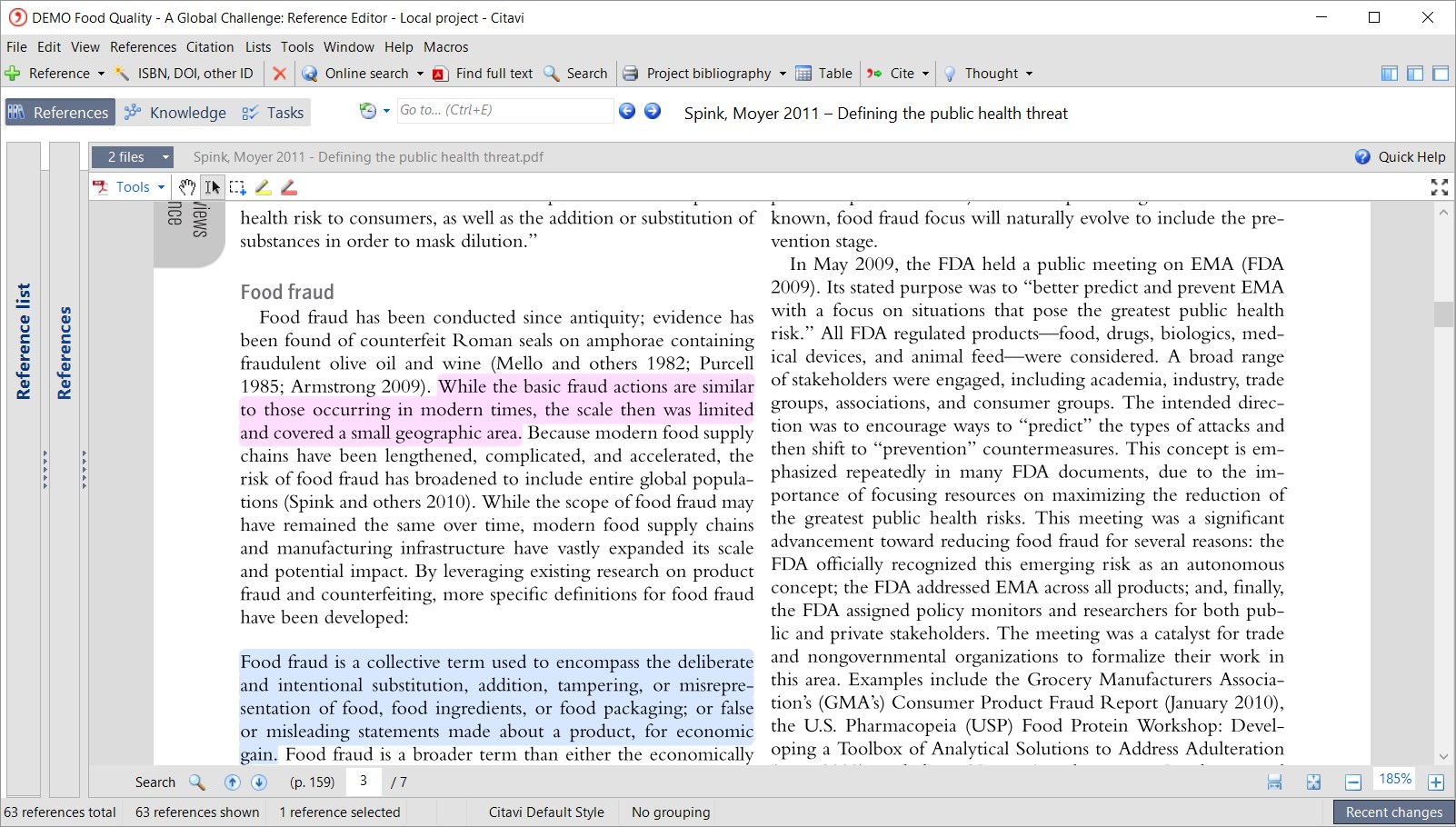Viewport: 1456px width, 827px height.
Task: Switch to the Tasks workspace tab
Action: [274, 113]
